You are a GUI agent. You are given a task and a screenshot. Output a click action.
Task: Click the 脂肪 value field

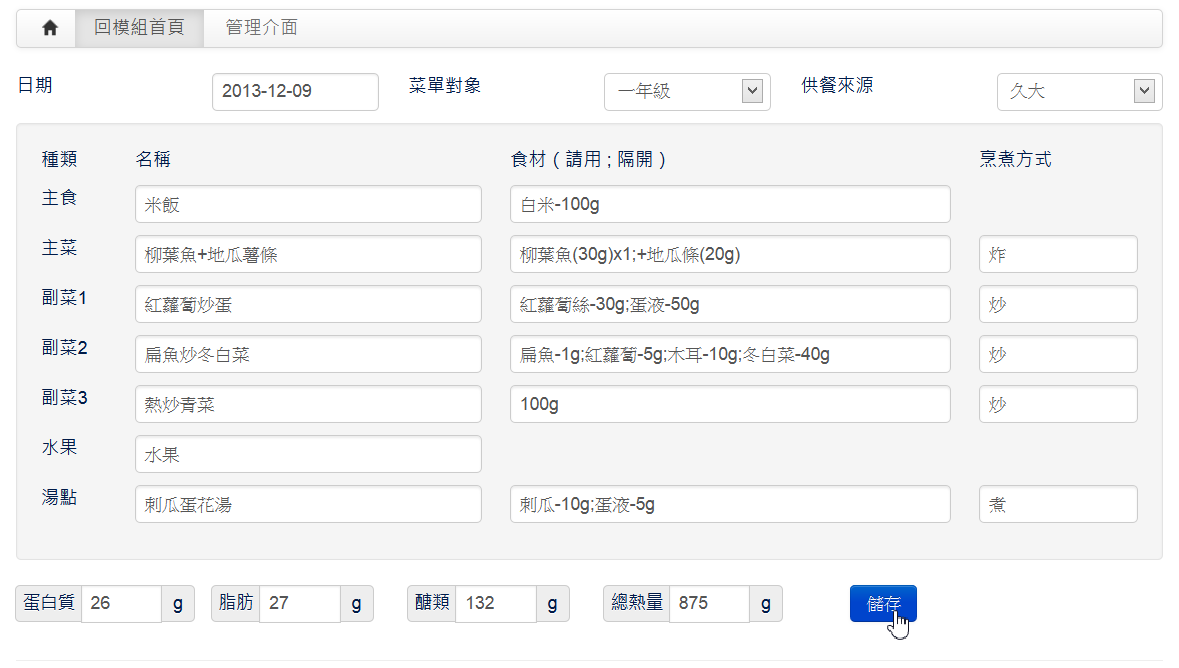[x=300, y=604]
